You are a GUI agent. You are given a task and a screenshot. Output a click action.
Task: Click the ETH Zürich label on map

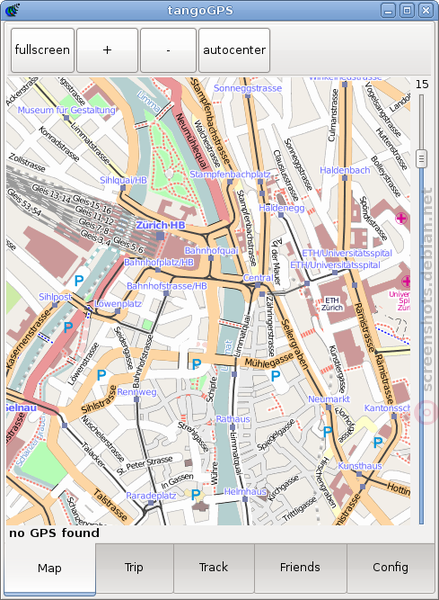[x=332, y=304]
